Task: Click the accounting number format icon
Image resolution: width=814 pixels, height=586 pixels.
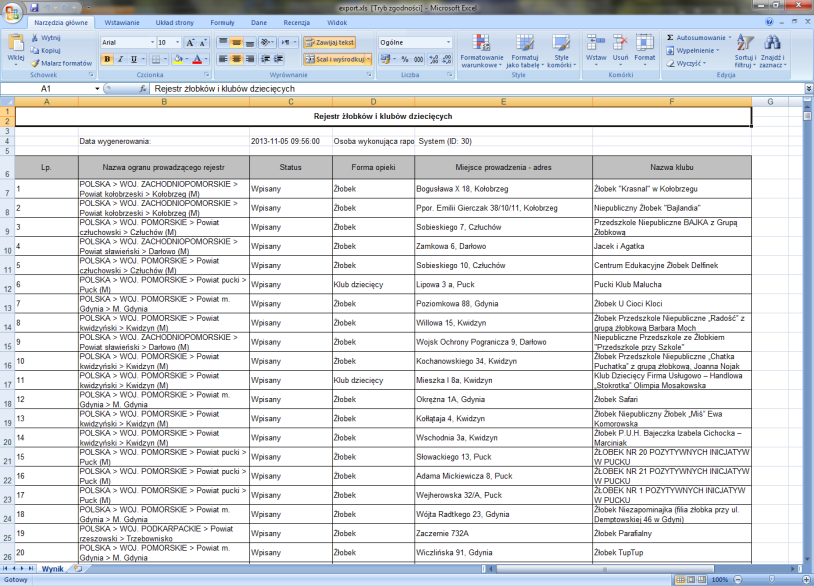Action: 385,59
